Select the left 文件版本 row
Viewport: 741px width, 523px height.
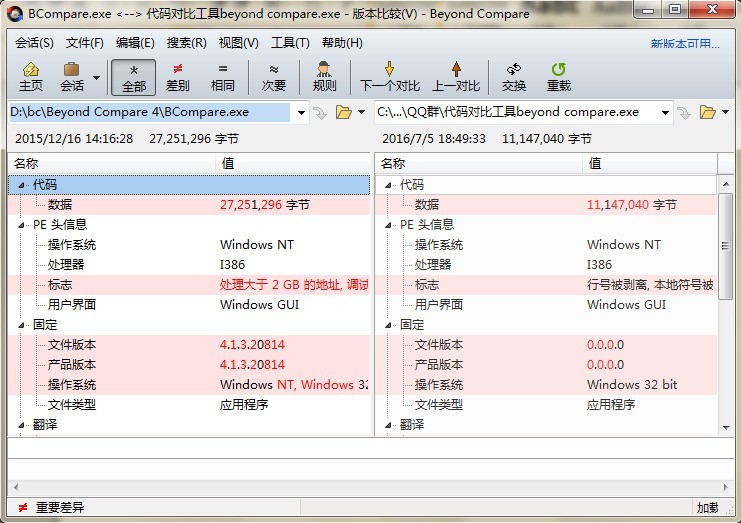189,345
